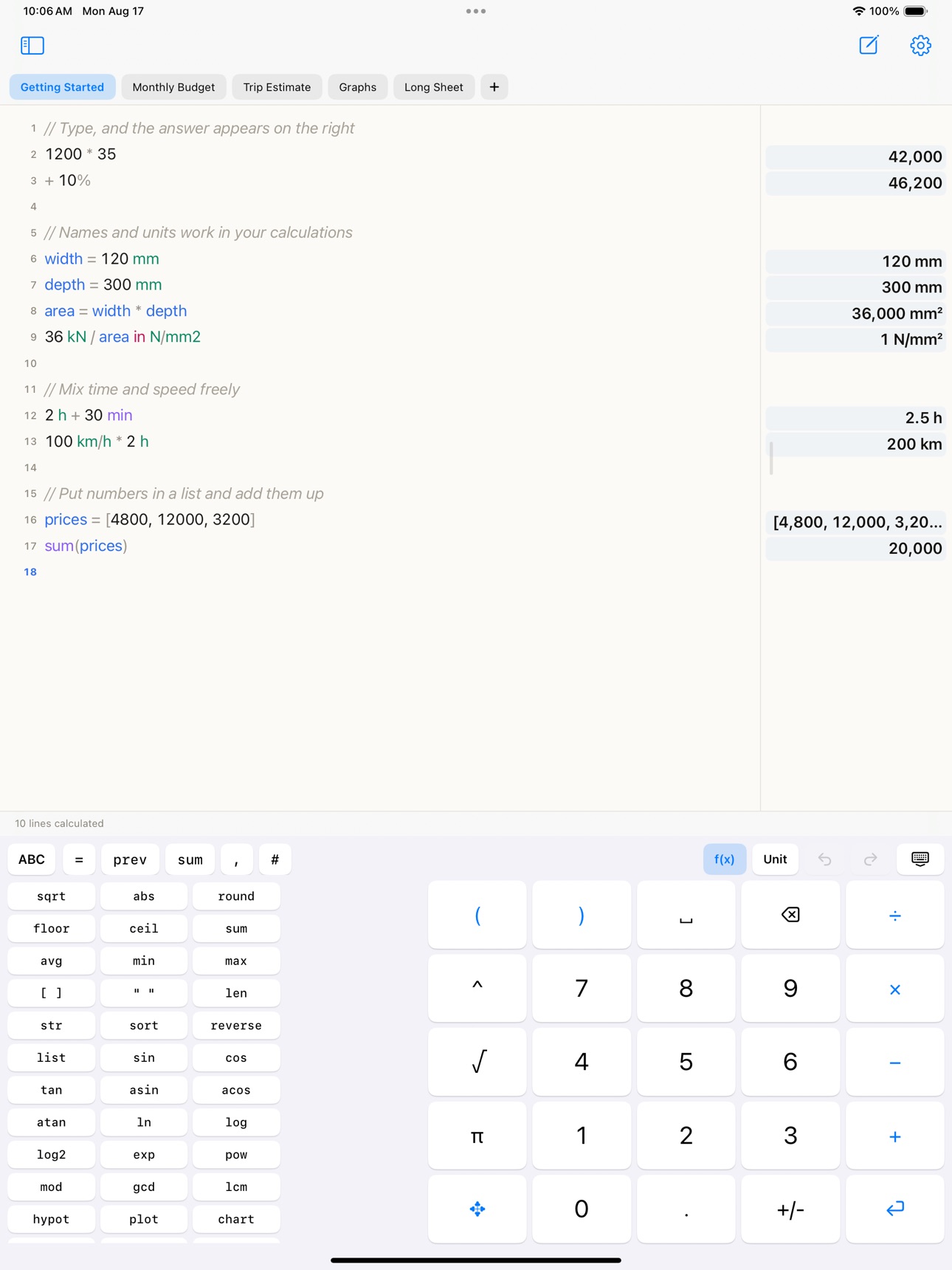Tap the minus operator key
The height and width of the screenshot is (1270, 952).
[x=895, y=1062]
